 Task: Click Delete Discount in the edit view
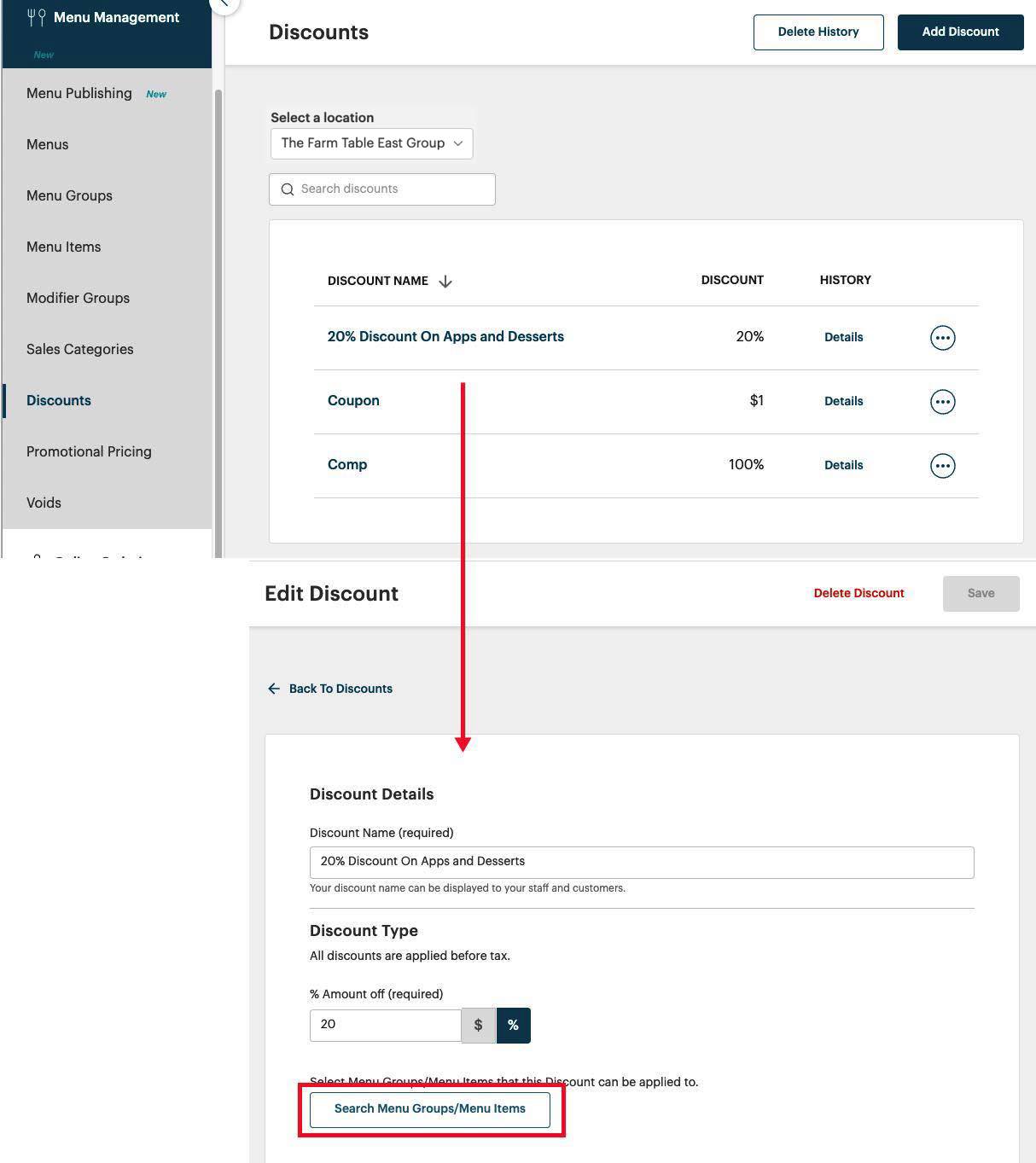tap(858, 593)
